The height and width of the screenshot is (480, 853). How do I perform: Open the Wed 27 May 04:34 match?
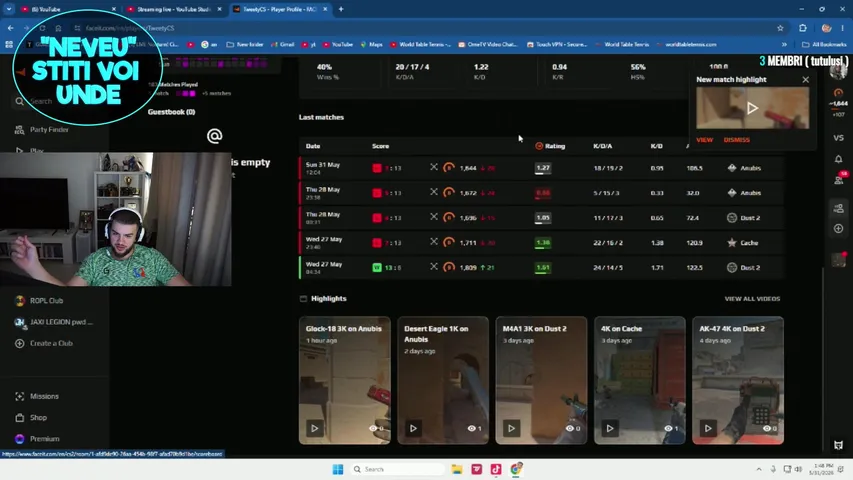click(x=541, y=268)
